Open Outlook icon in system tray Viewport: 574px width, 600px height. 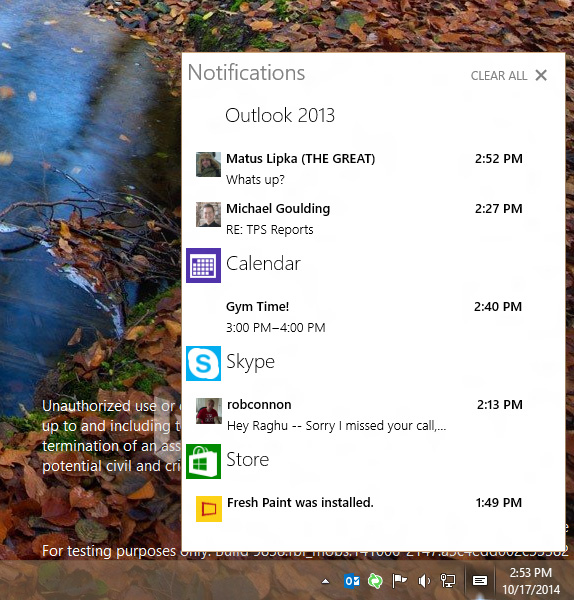coord(352,581)
